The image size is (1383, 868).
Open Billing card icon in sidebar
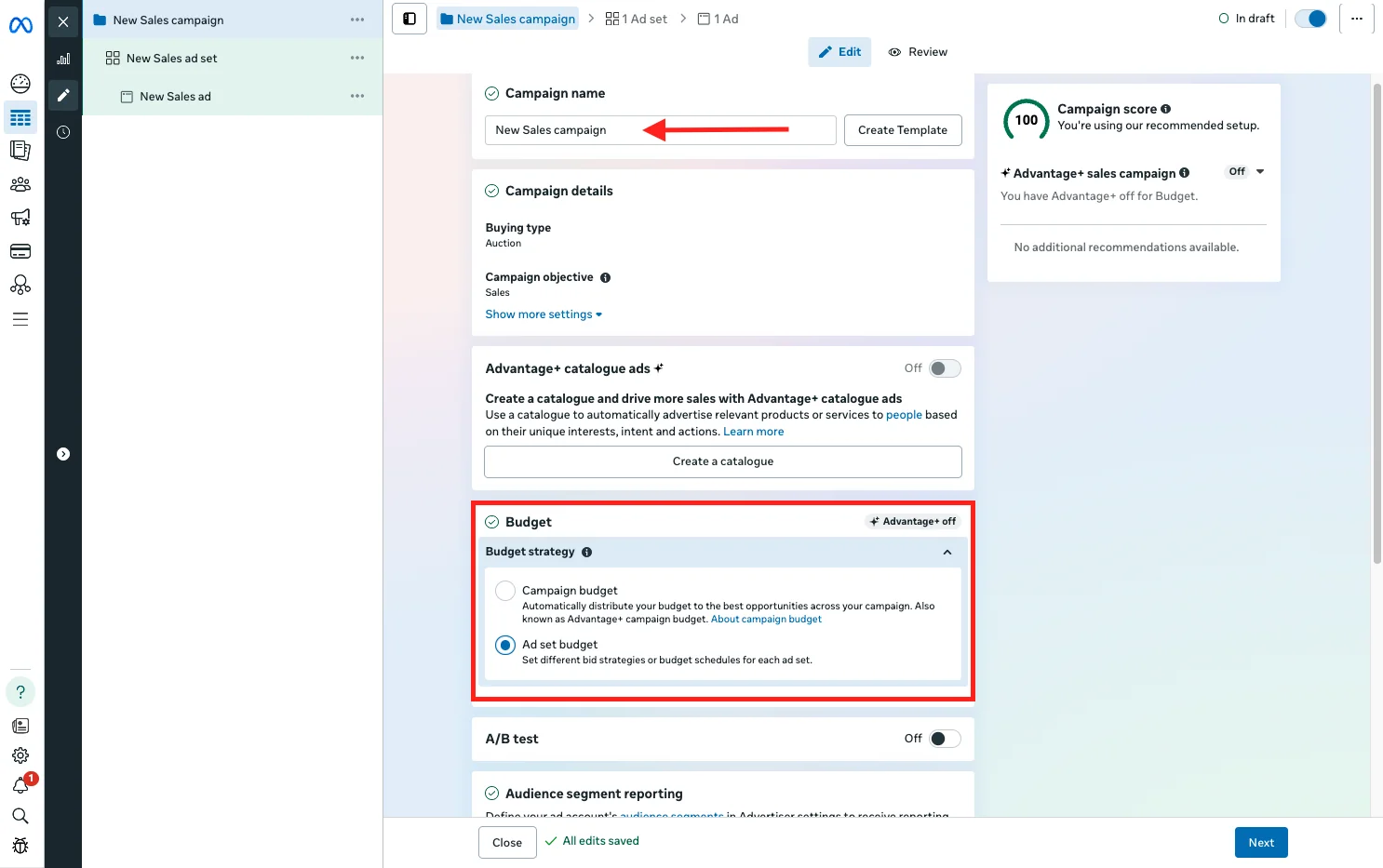pos(20,251)
